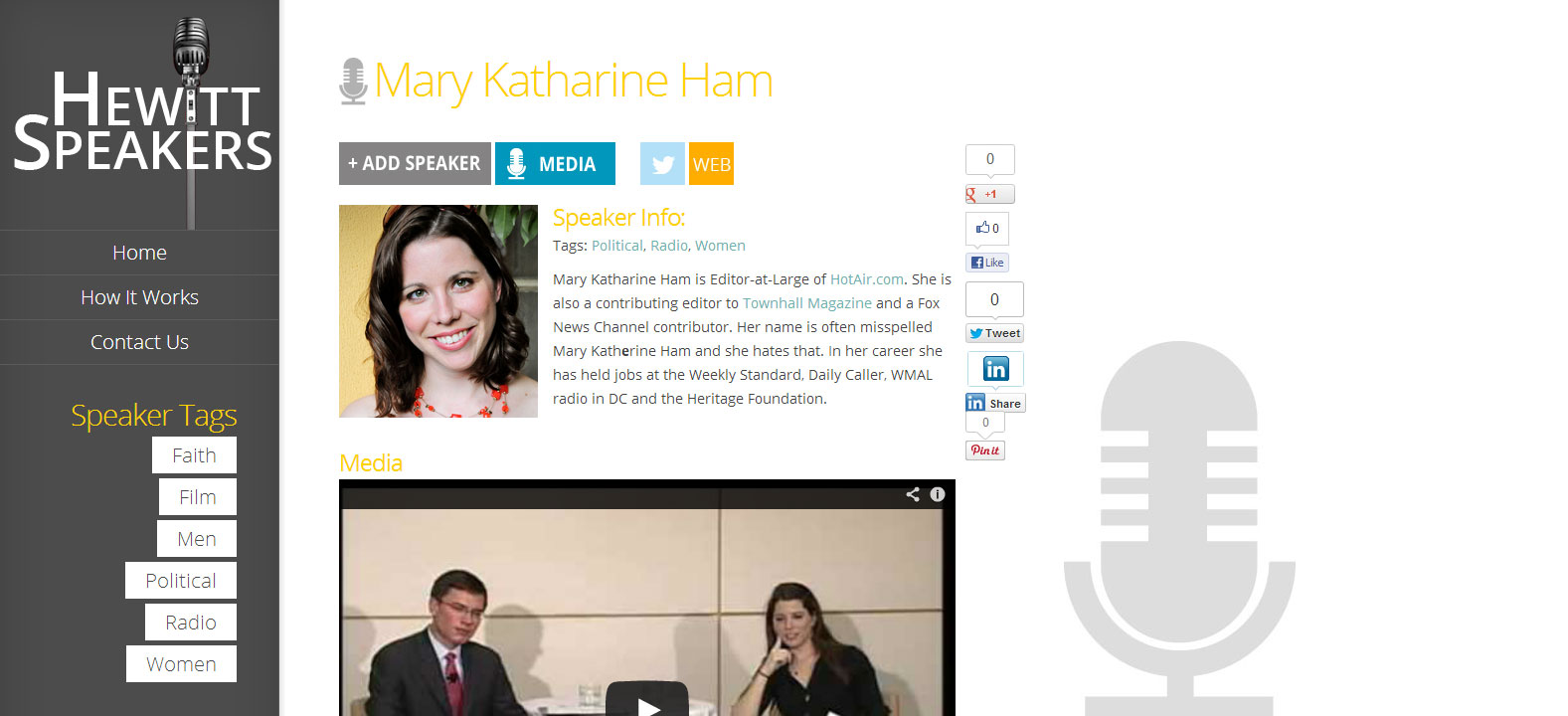The height and width of the screenshot is (716, 1568).
Task: Click the Speaker Info: heading
Action: [618, 218]
